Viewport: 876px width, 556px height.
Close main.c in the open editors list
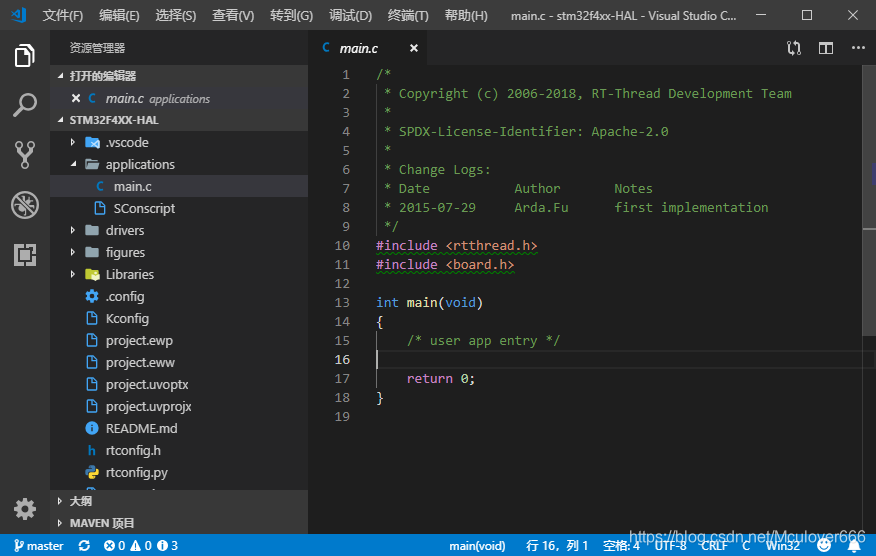(x=76, y=98)
